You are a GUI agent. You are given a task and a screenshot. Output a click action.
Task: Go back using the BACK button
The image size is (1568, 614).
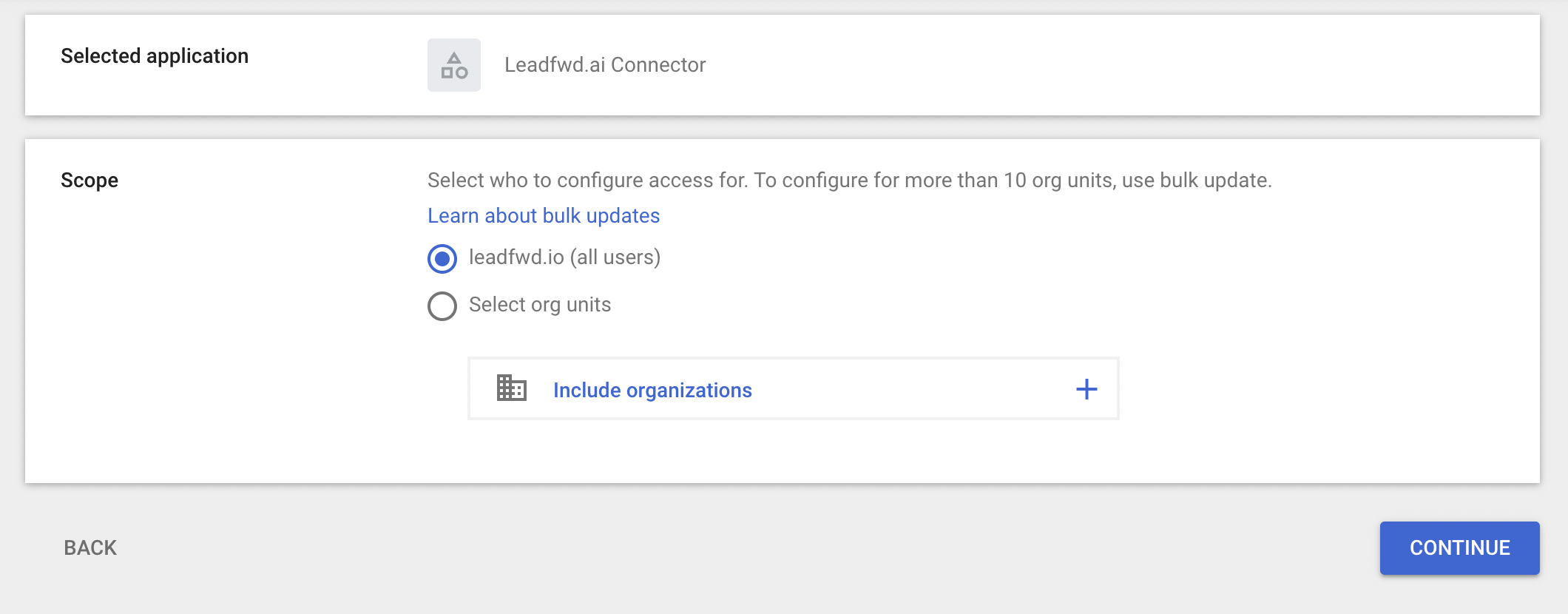tap(90, 547)
